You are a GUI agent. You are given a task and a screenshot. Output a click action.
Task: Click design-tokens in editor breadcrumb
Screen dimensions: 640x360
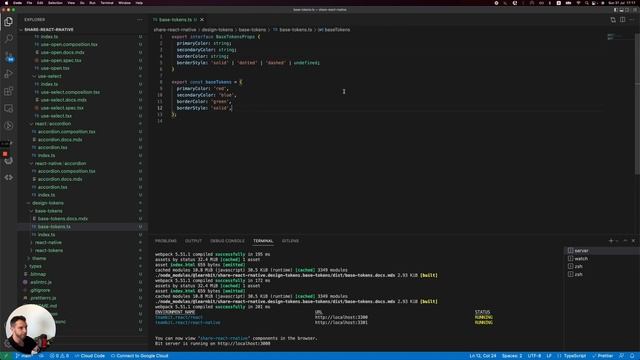[217, 30]
